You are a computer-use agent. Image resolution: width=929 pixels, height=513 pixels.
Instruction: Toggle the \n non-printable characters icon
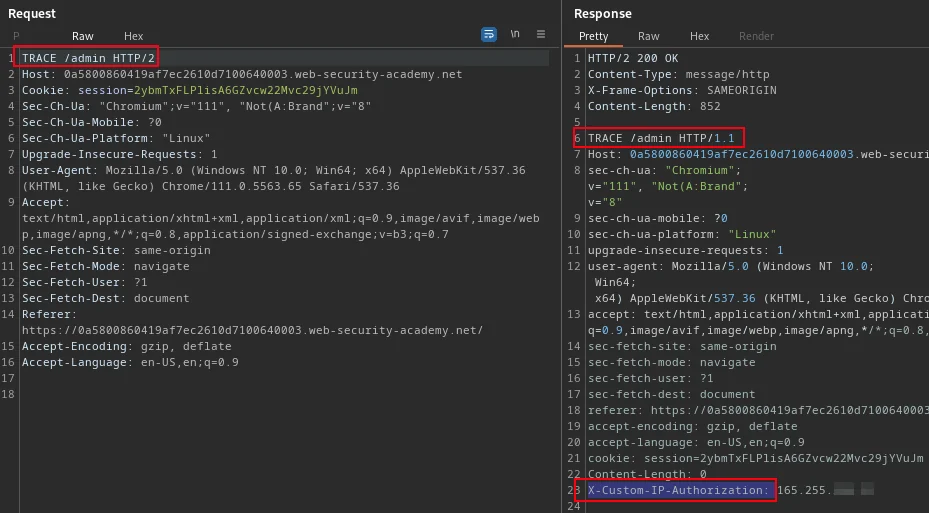515,34
